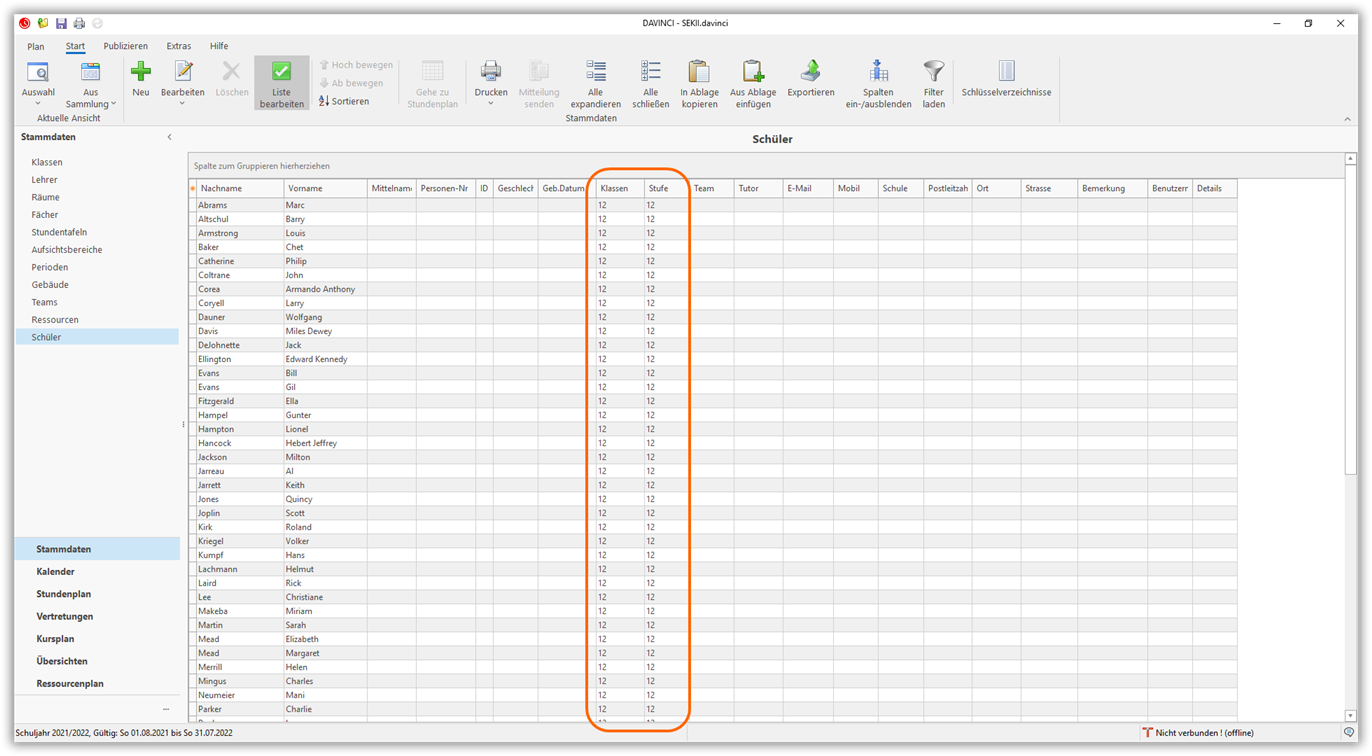Image resolution: width=1372 pixels, height=756 pixels.
Task: Collapse the Stammdaten side panel
Action: (x=169, y=137)
